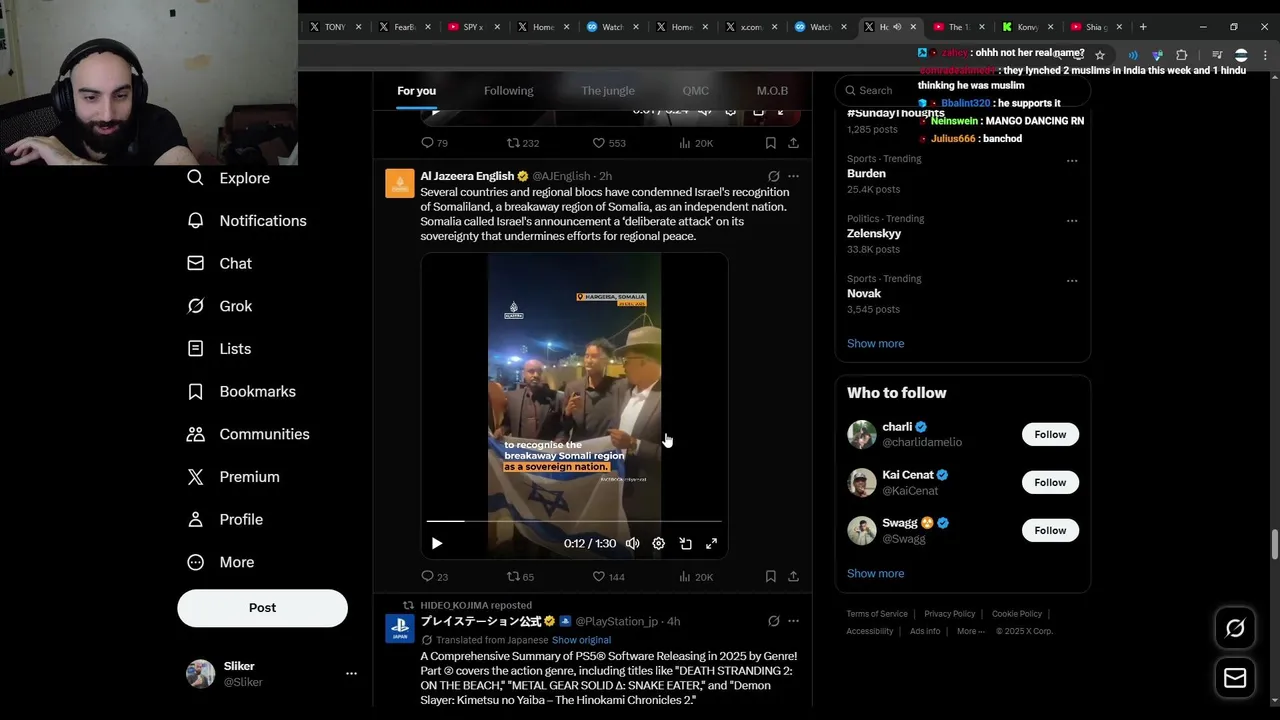
Task: Open the @AJEnglish handle link
Action: tap(561, 176)
